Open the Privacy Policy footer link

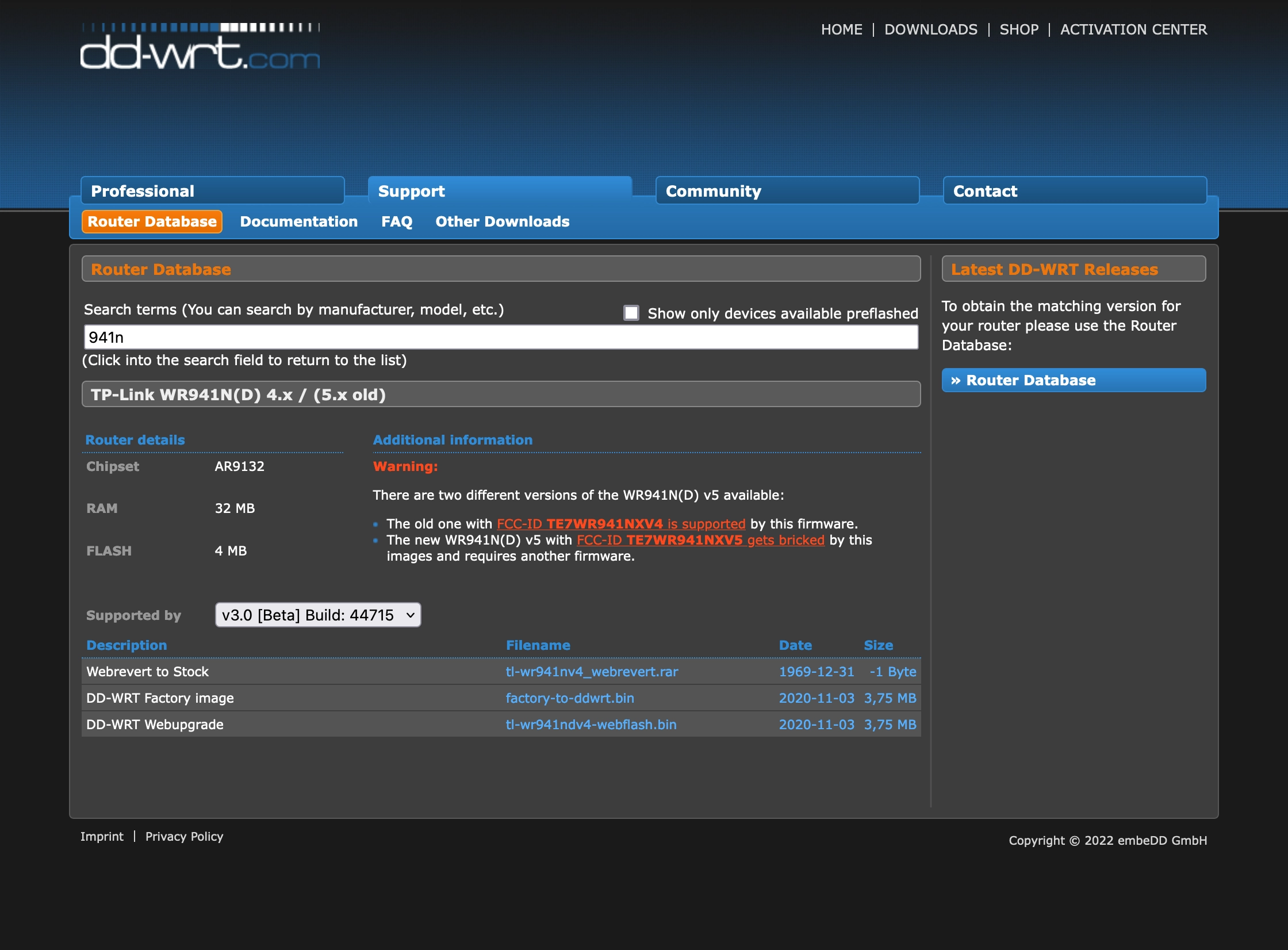184,837
